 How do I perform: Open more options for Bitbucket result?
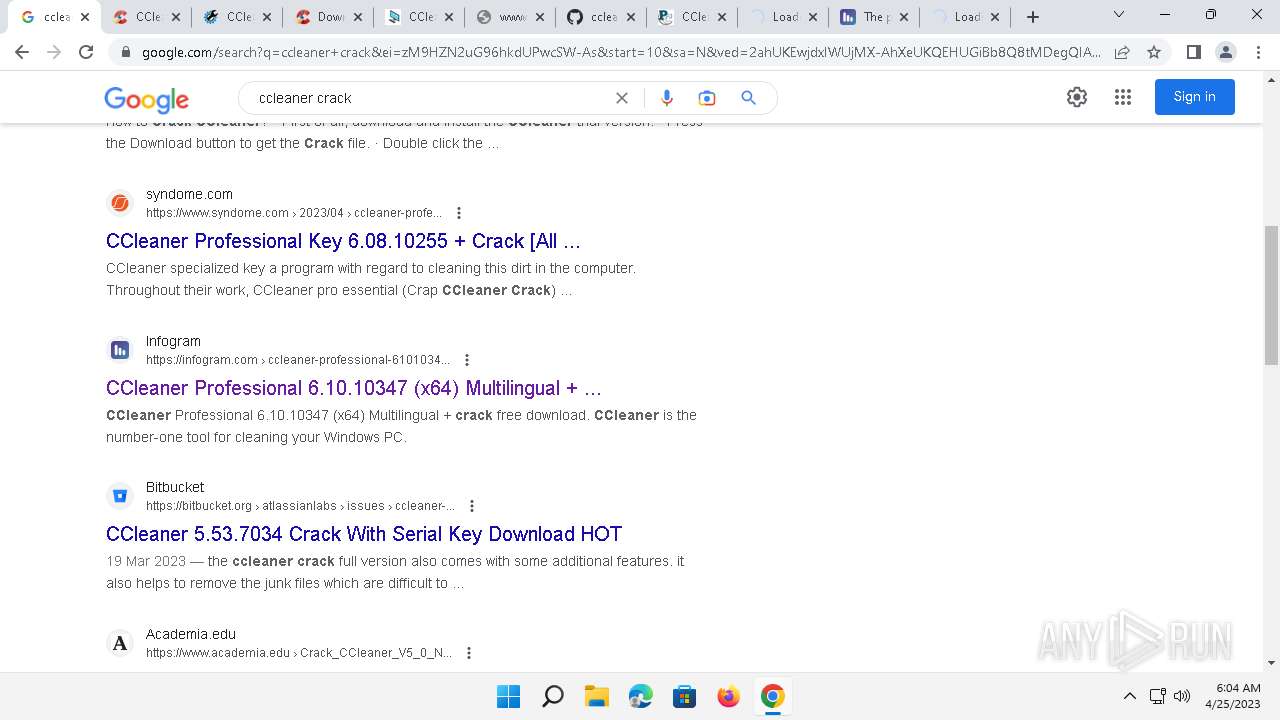pyautogui.click(x=472, y=506)
